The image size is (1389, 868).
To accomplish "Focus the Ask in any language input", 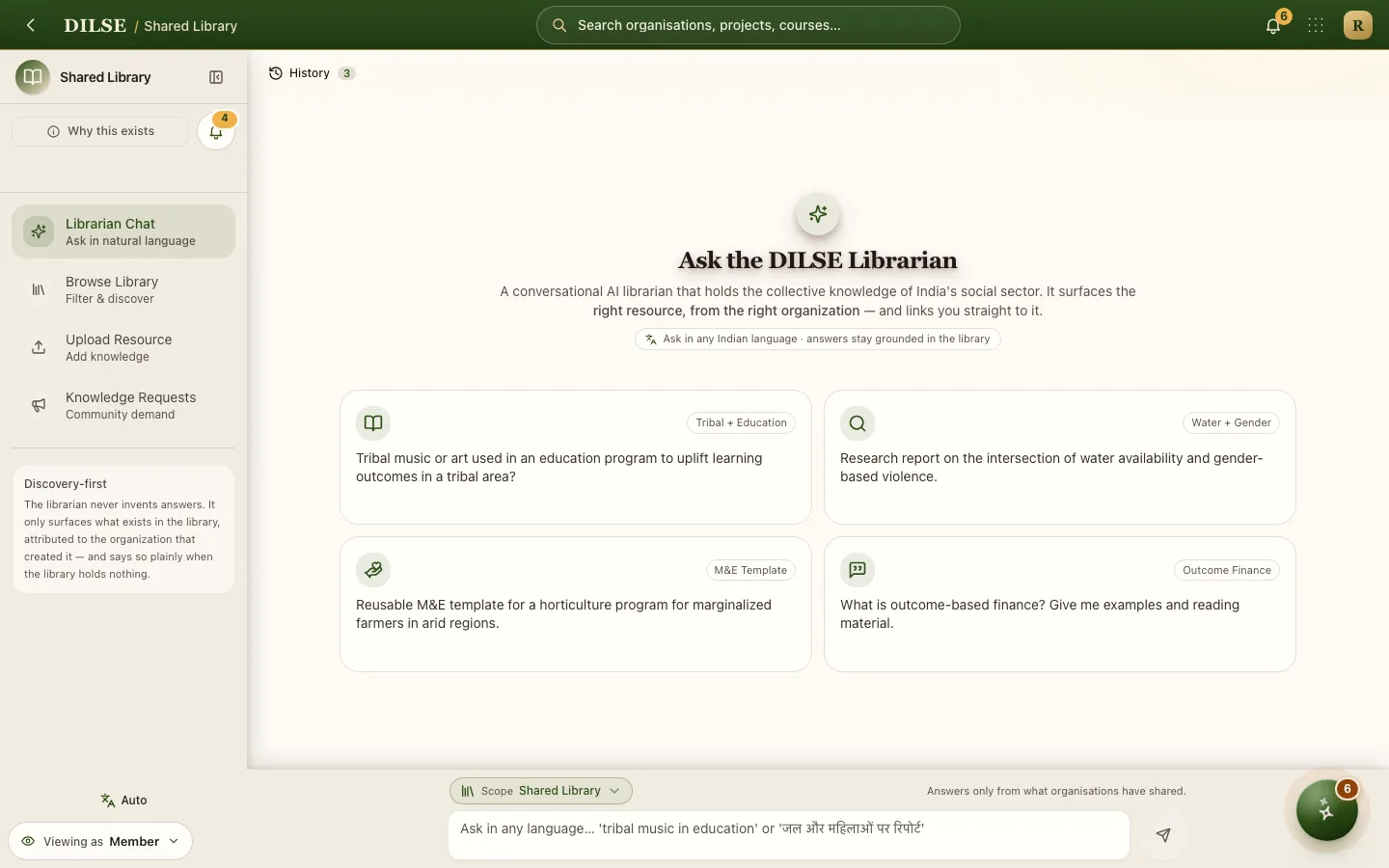I will [789, 835].
